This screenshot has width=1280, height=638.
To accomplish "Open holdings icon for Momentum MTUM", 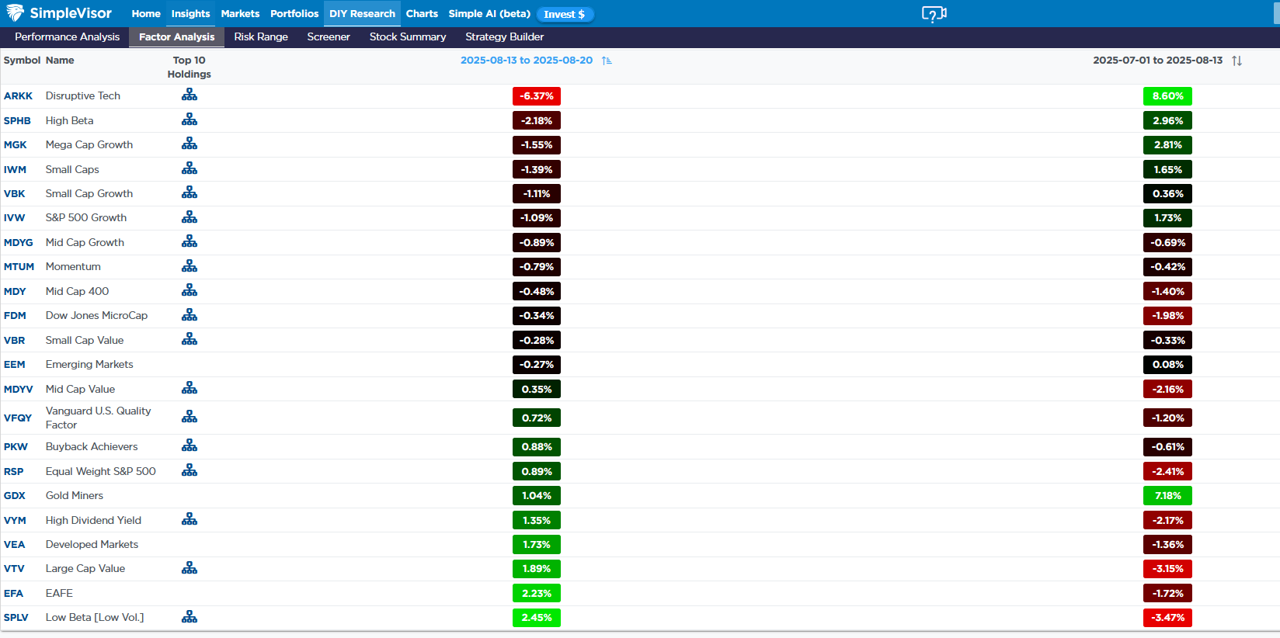I will click(x=189, y=267).
